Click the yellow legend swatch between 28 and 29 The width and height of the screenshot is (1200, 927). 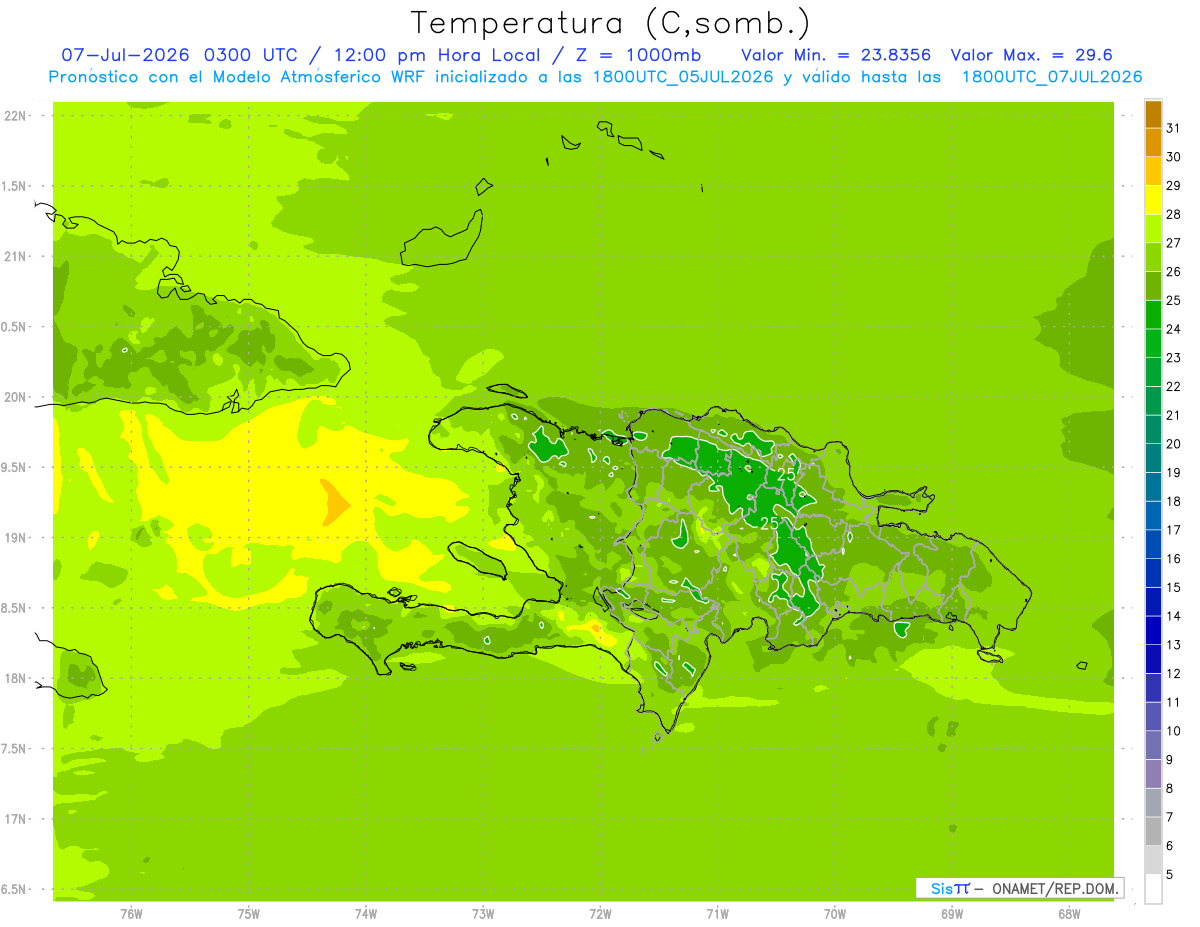[1153, 200]
